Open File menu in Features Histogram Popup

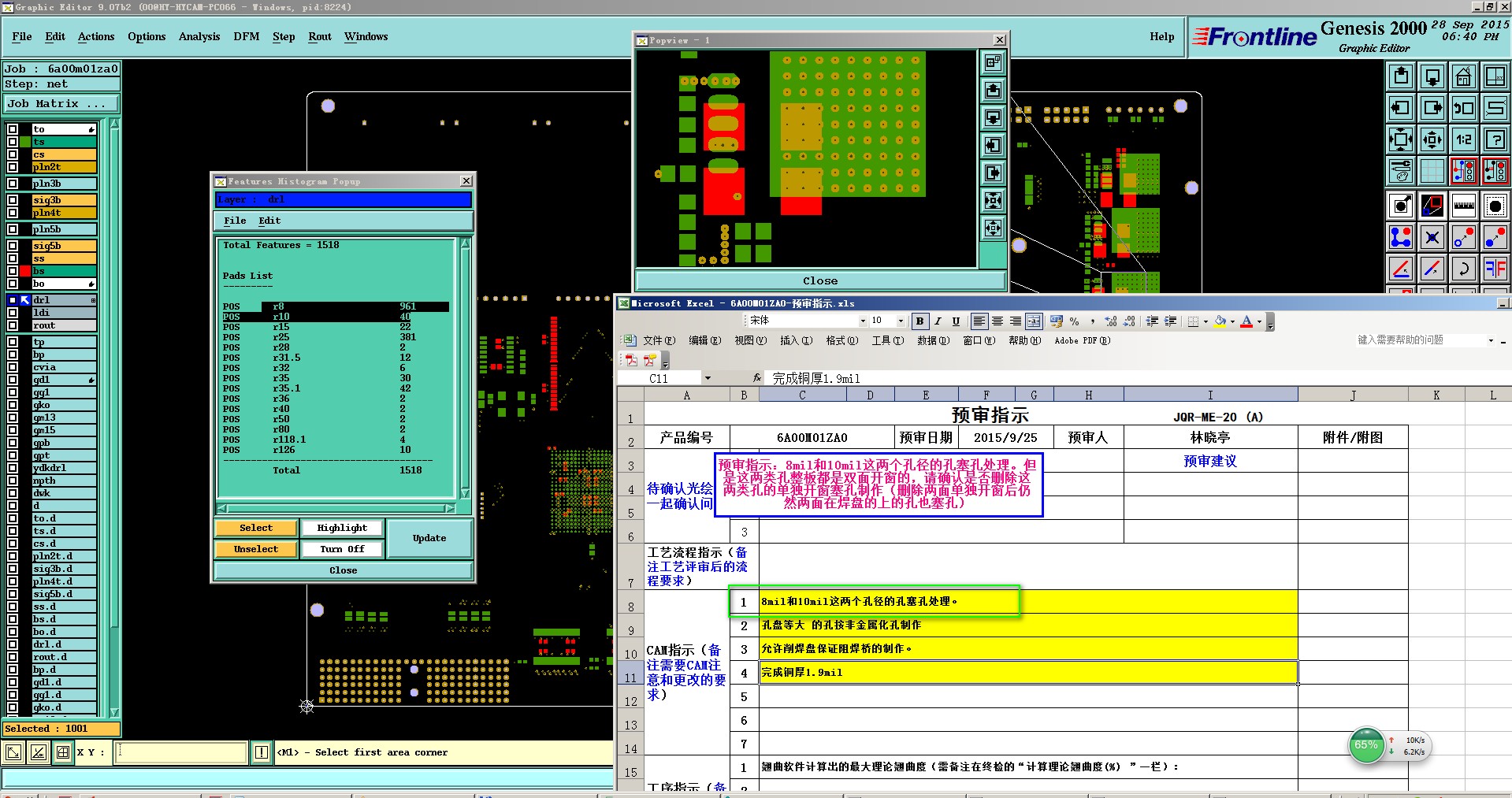(235, 221)
